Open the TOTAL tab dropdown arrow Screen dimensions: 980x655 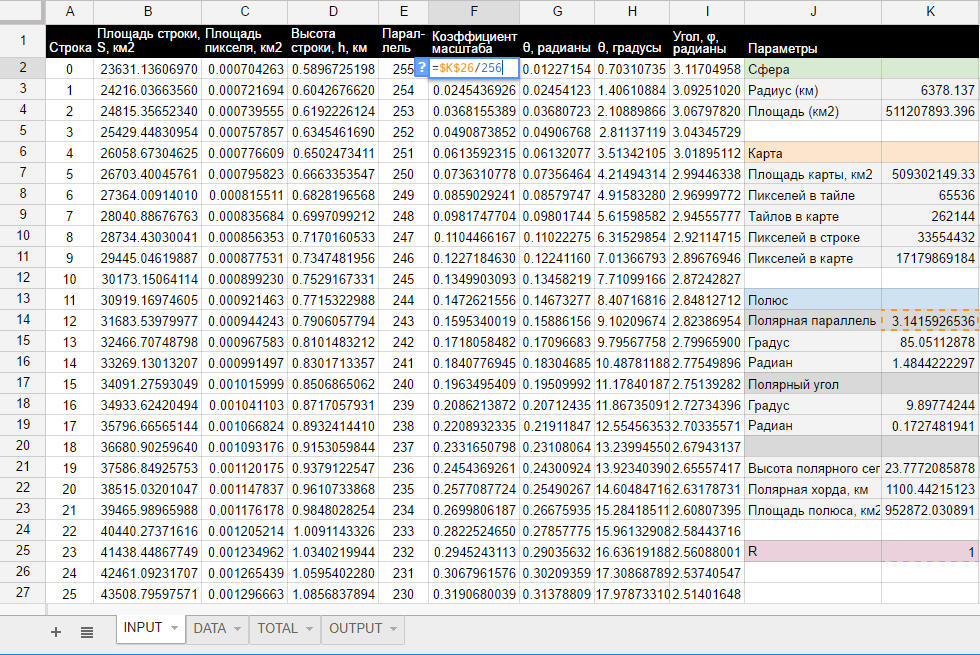309,629
